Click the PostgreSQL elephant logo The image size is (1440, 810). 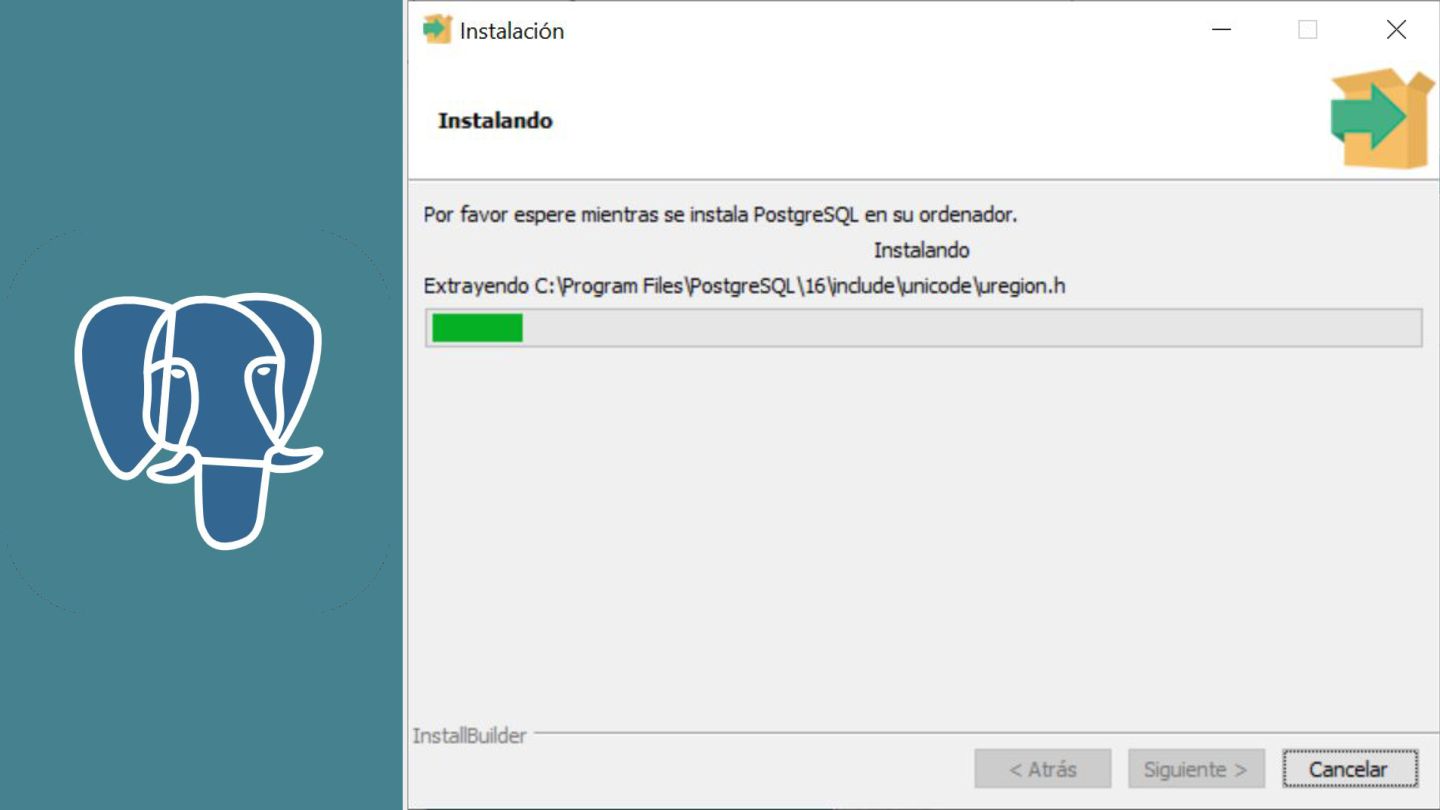point(199,420)
